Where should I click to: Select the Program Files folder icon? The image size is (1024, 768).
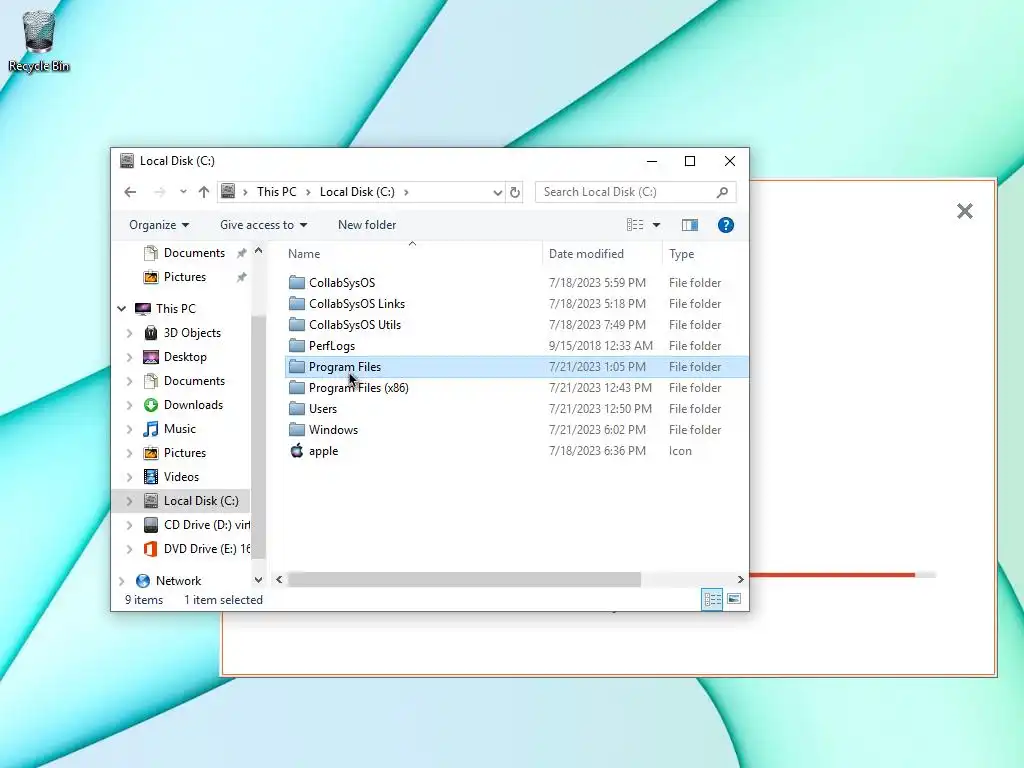[x=297, y=366]
